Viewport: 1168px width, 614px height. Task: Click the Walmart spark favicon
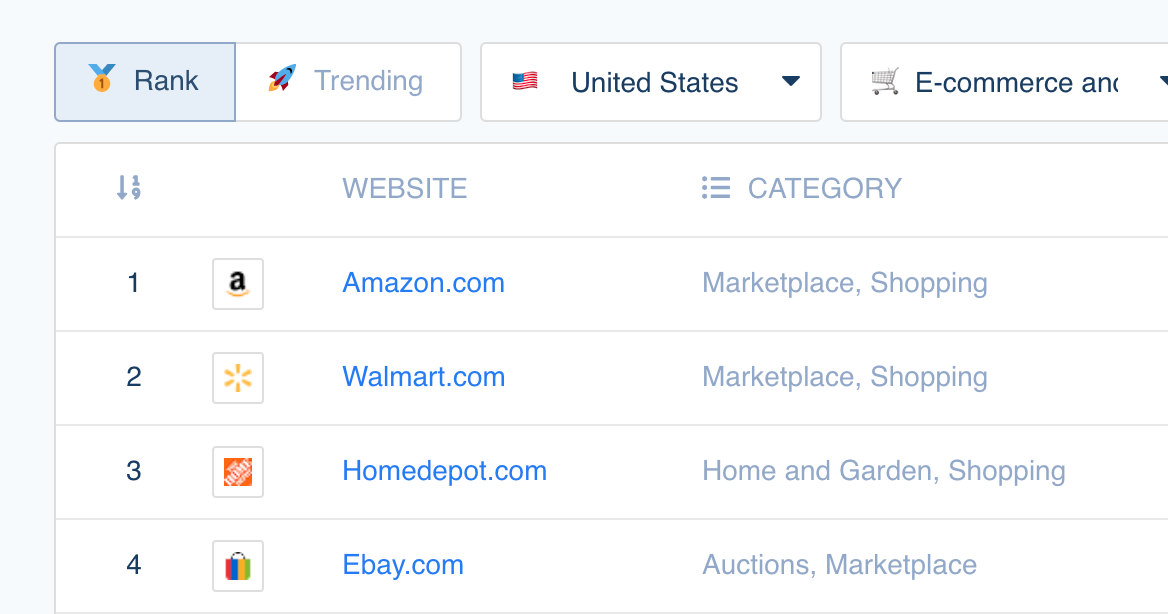click(237, 377)
